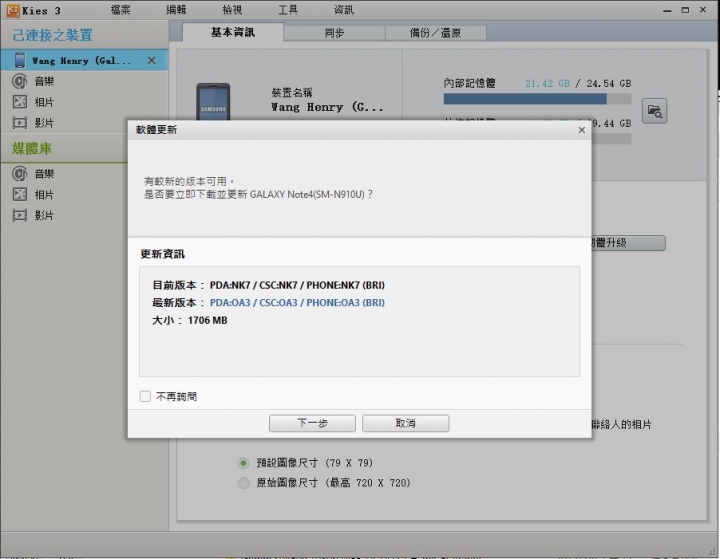This screenshot has height=559, width=720.
Task: Open the 檔案 menu
Action: coord(120,10)
